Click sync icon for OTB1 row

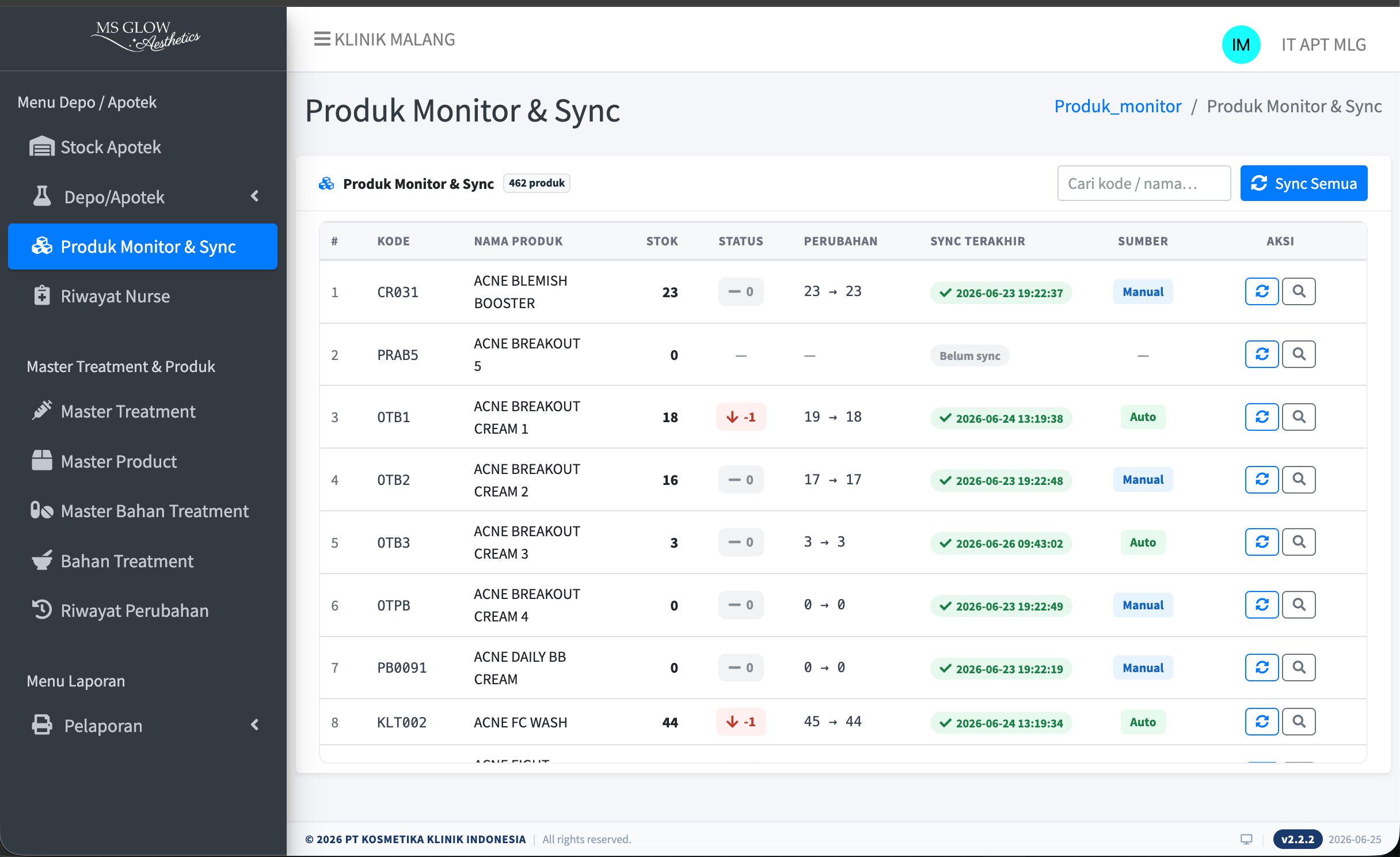[1261, 417]
